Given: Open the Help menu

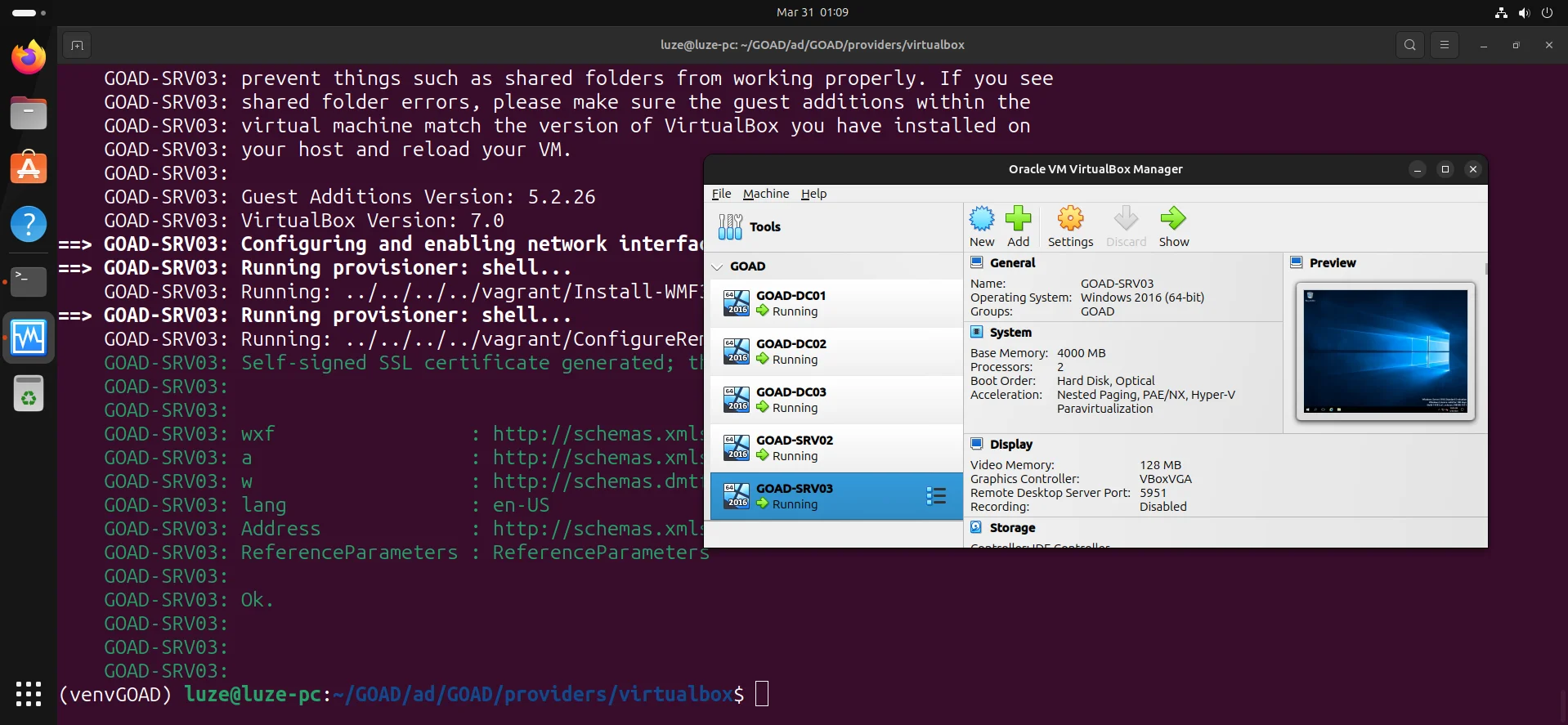Looking at the screenshot, I should tap(813, 194).
